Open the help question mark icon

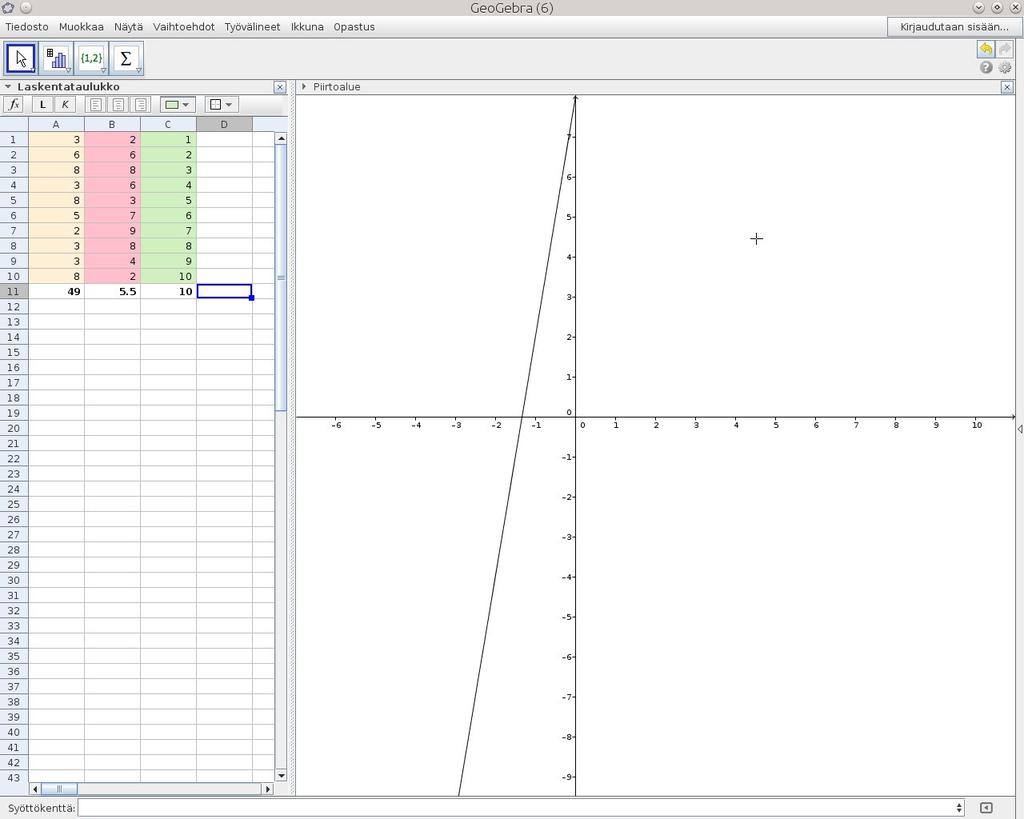tap(986, 67)
